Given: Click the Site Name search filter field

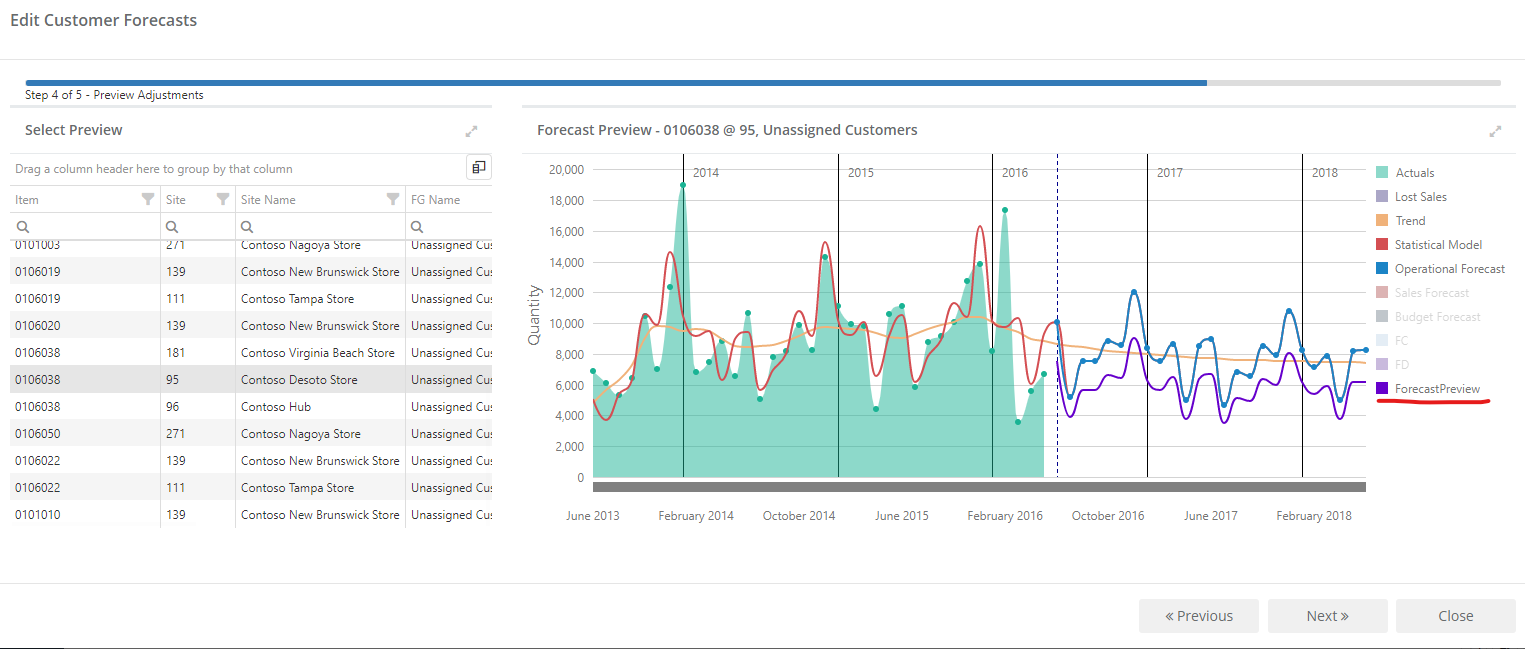Looking at the screenshot, I should coord(320,227).
